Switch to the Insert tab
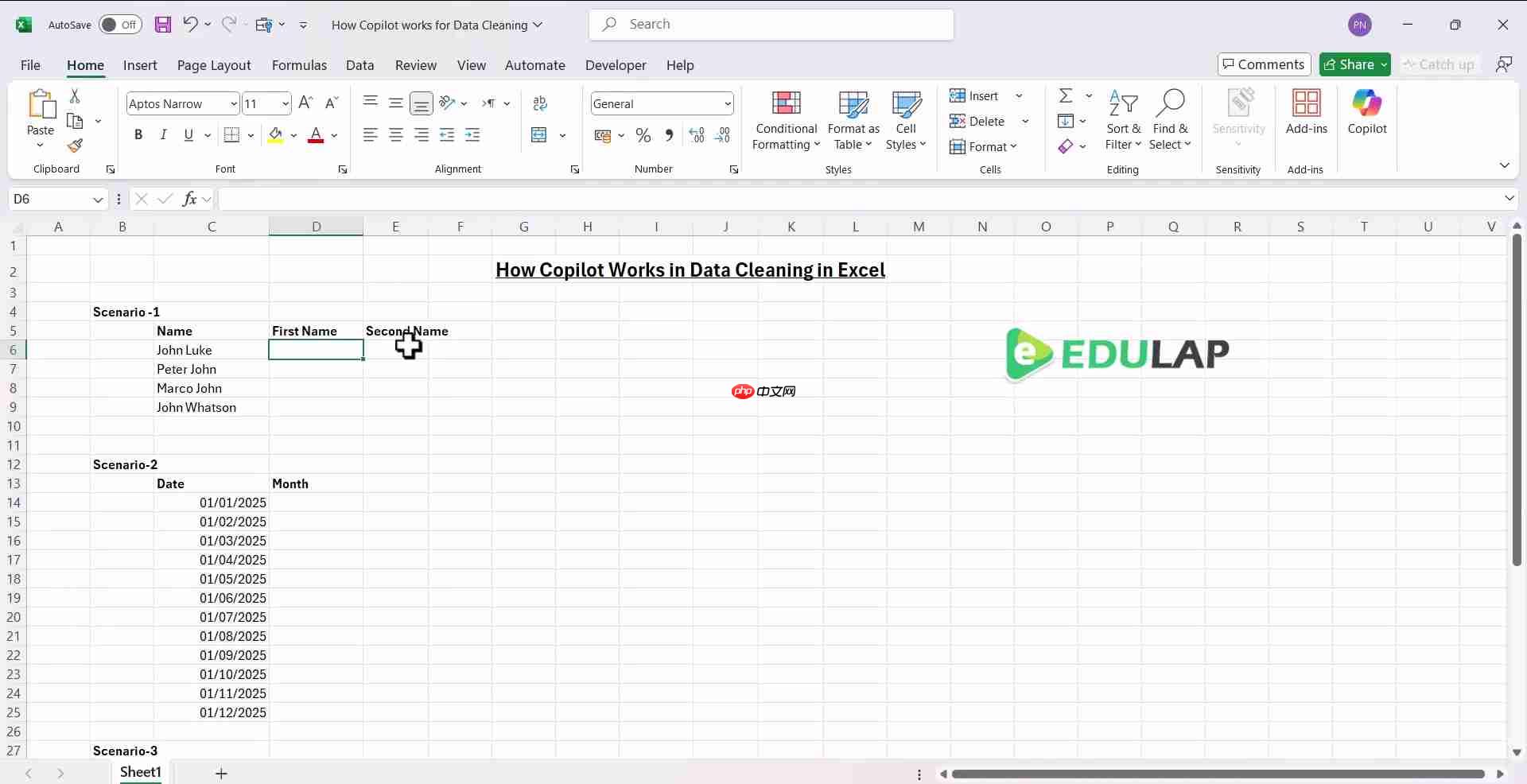Viewport: 1527px width, 784px height. 140,65
